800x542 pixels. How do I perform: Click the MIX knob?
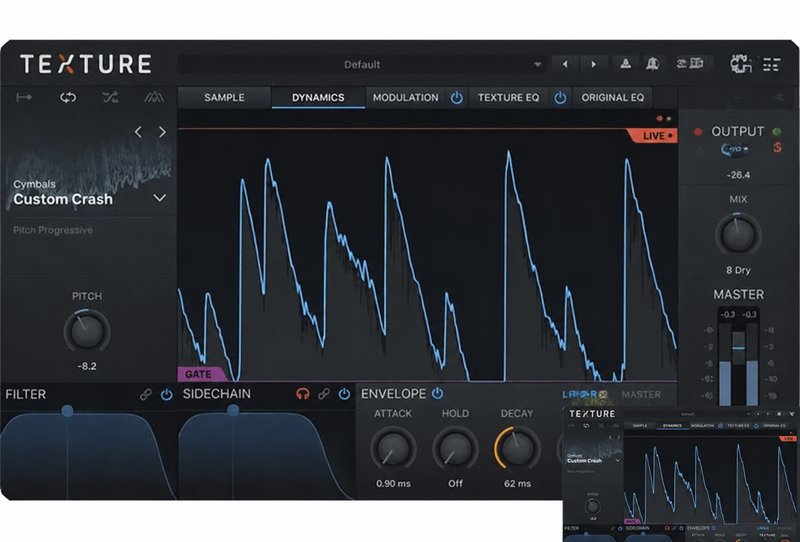click(738, 235)
